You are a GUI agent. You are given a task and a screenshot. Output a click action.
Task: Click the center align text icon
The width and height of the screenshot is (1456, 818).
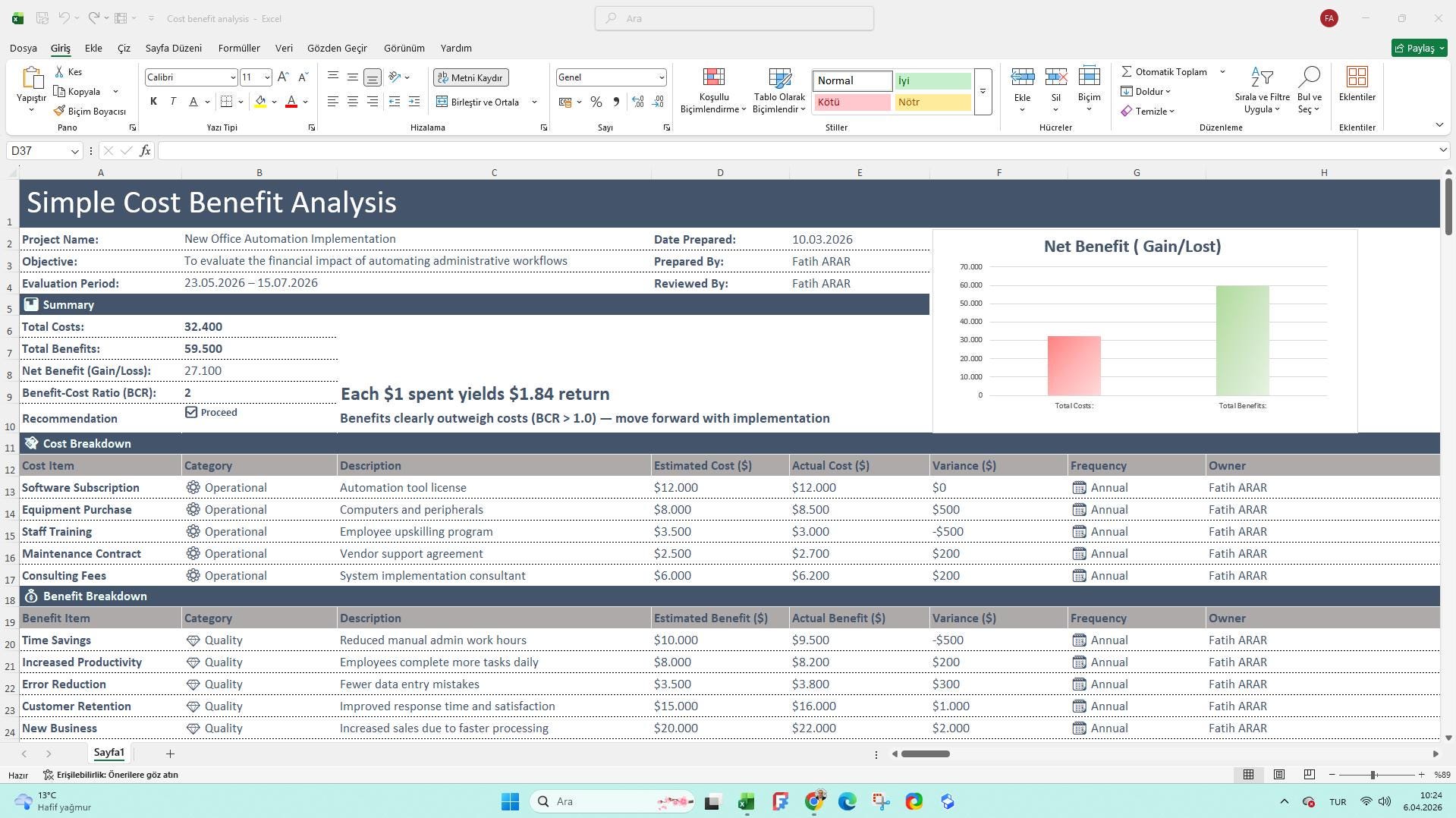353,102
